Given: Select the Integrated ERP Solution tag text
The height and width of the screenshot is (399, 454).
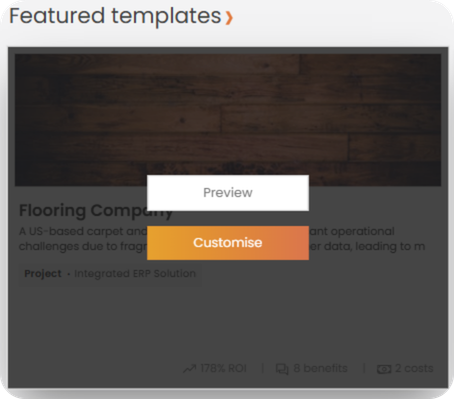Looking at the screenshot, I should [x=135, y=274].
